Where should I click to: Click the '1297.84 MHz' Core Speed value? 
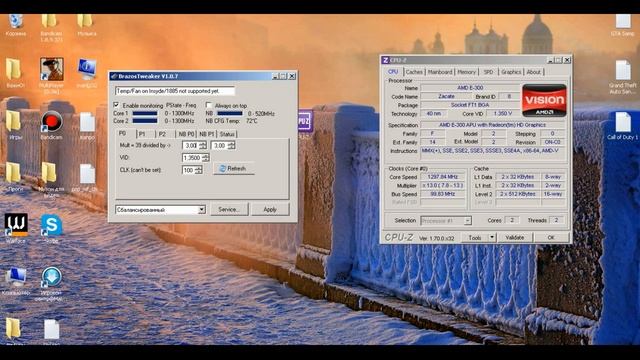click(x=443, y=177)
